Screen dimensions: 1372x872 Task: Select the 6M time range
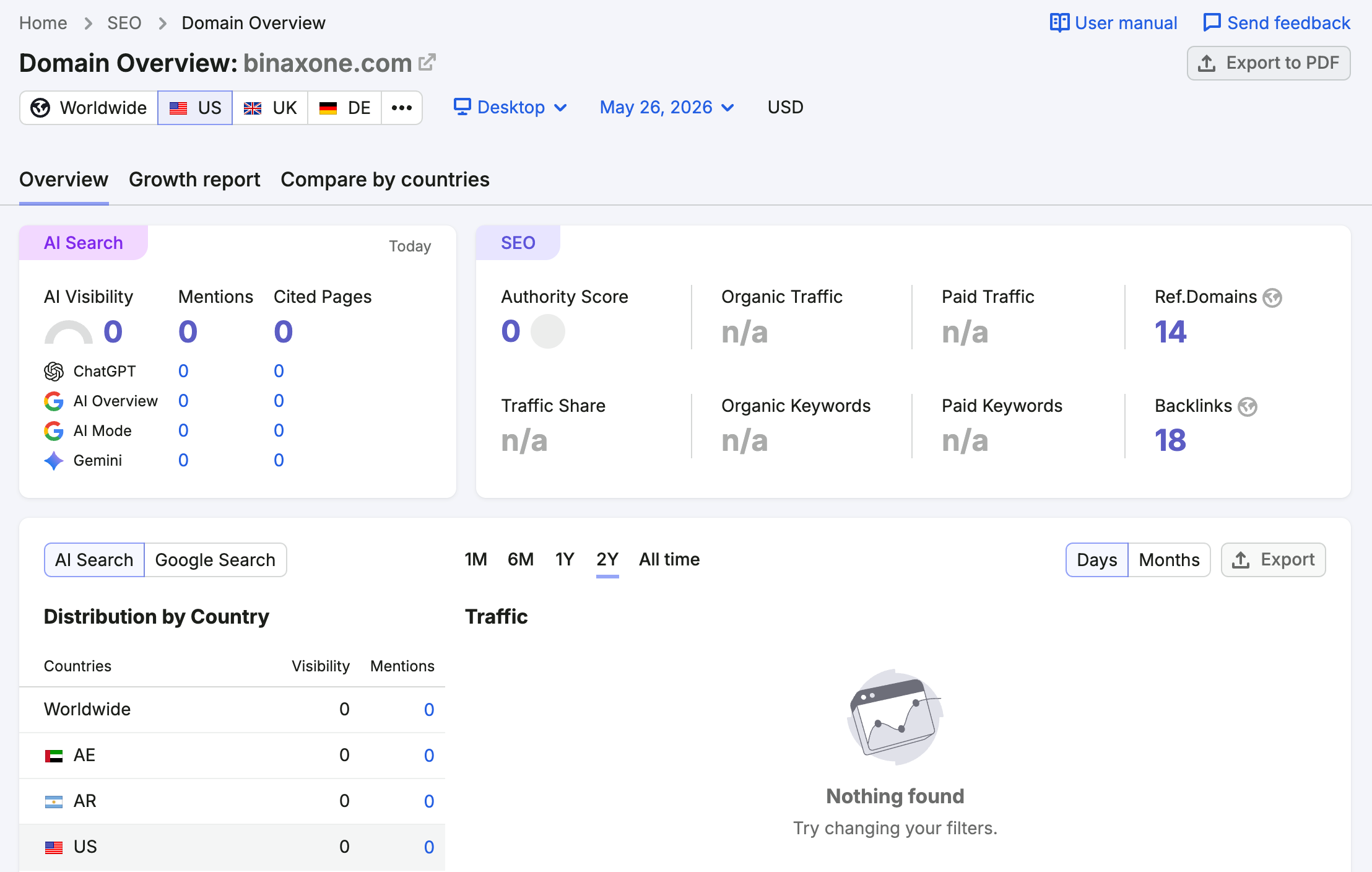click(x=521, y=559)
